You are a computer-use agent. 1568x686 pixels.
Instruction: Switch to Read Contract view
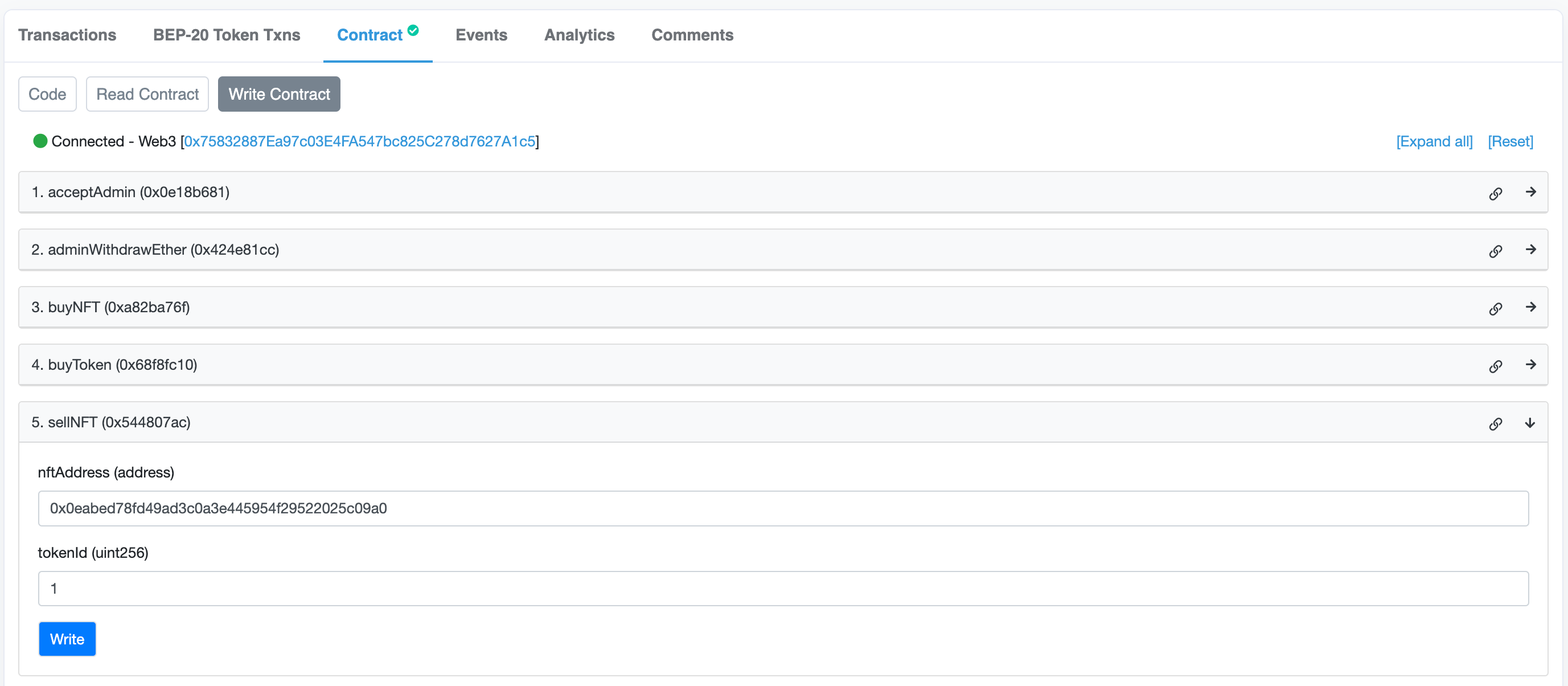click(x=147, y=94)
